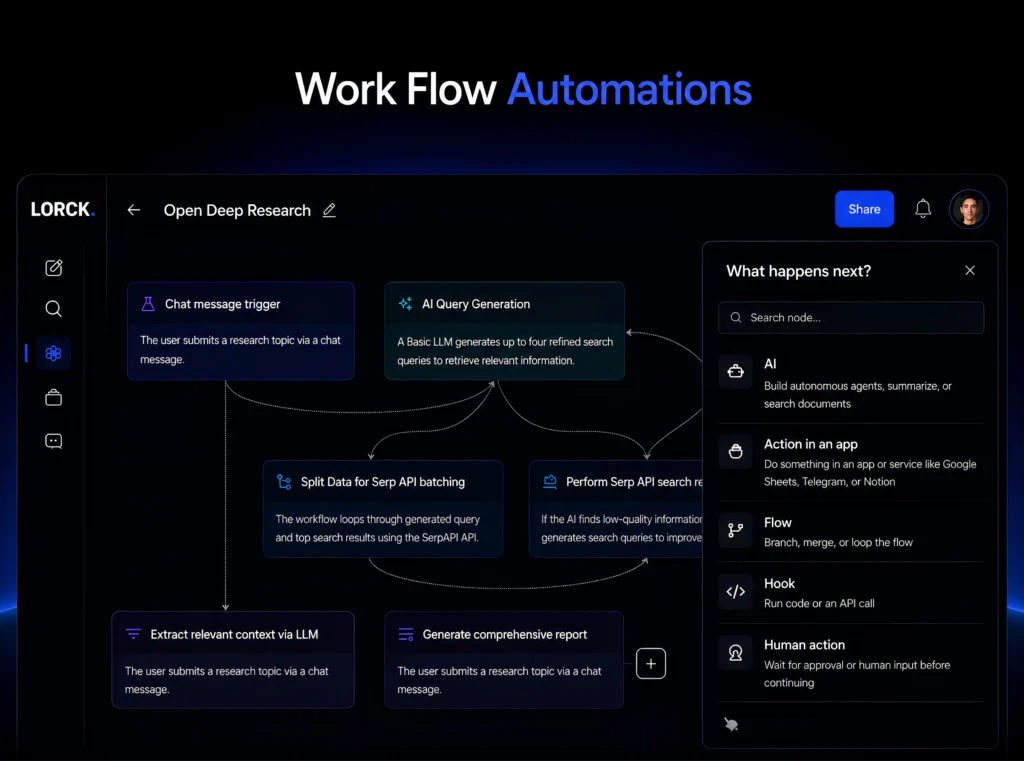Go back using the left arrow

[134, 210]
